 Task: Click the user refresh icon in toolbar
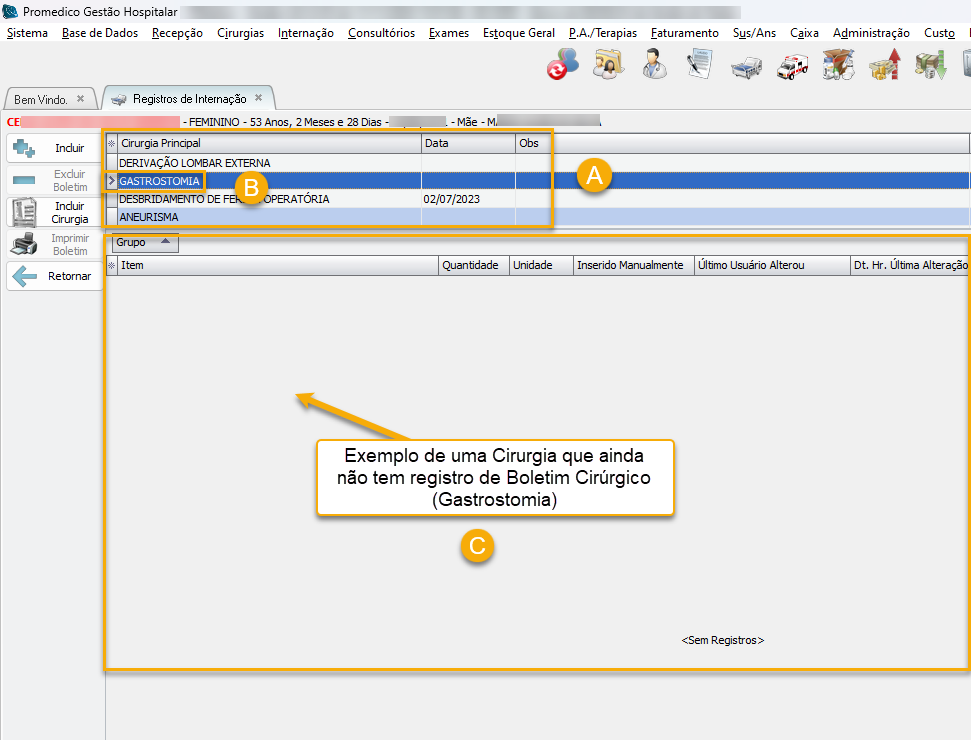(x=562, y=66)
